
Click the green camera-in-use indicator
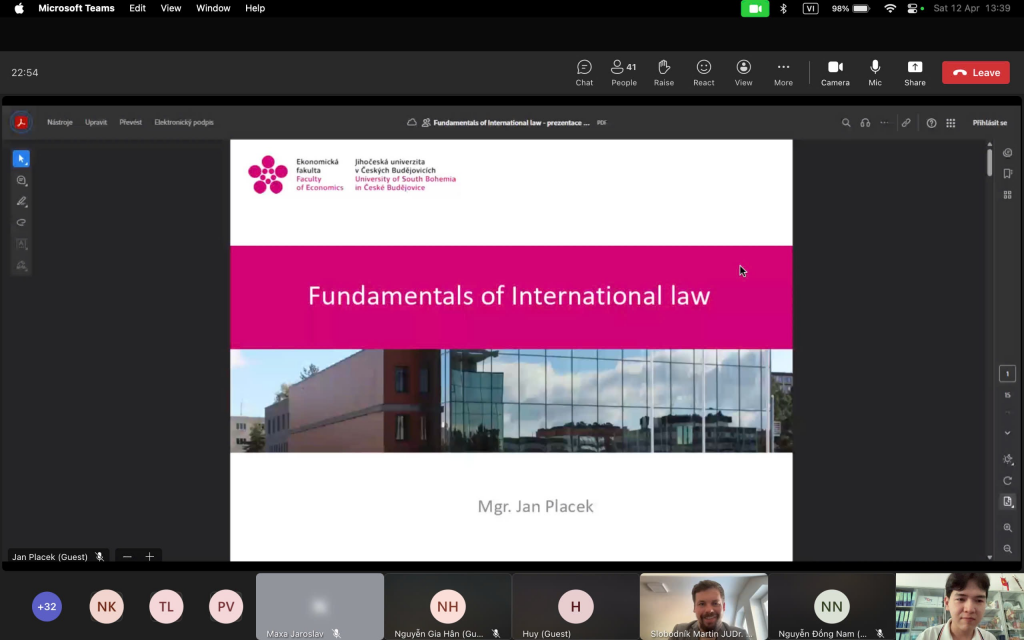tap(755, 8)
